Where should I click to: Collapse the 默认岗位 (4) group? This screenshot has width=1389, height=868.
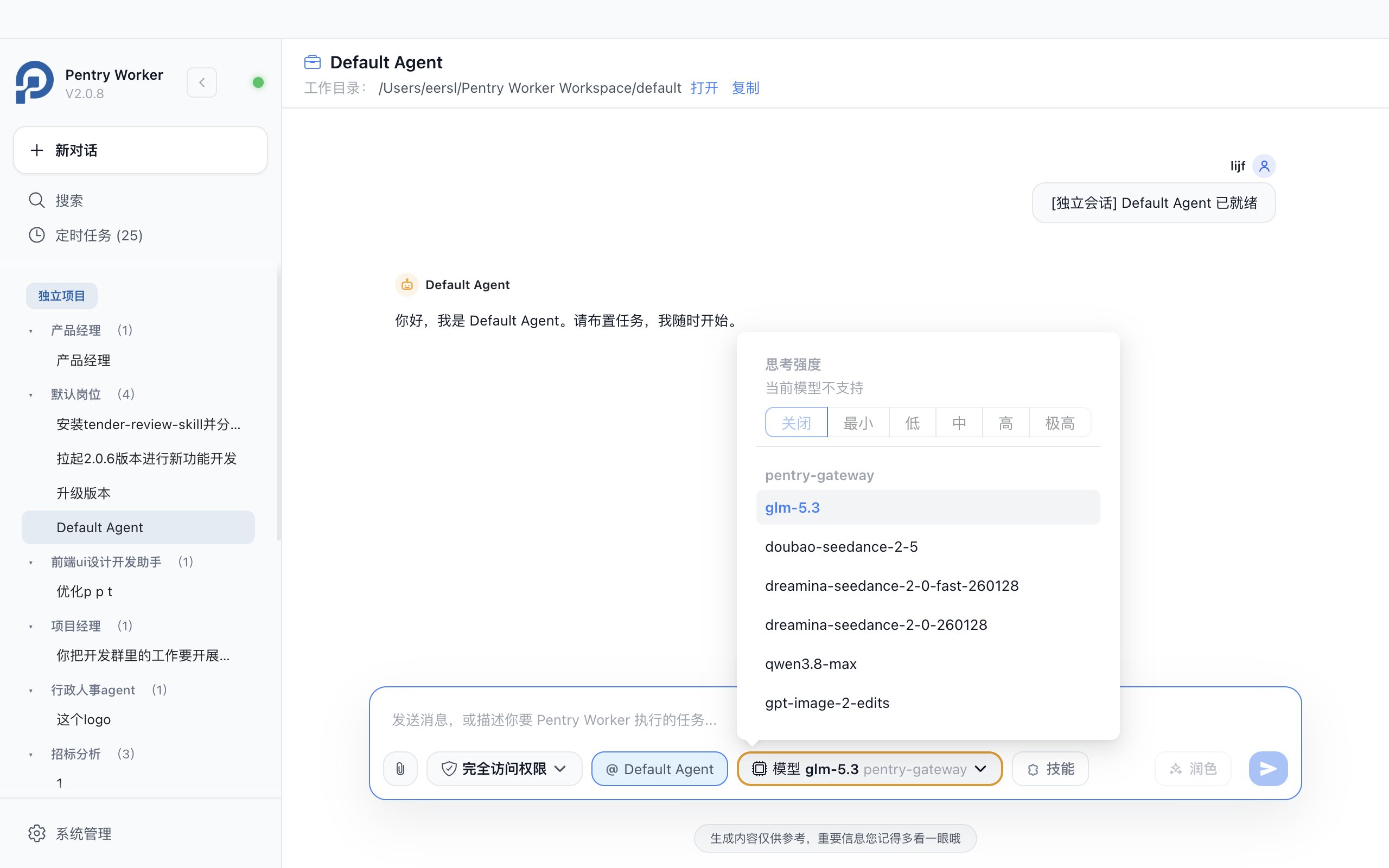coord(31,395)
